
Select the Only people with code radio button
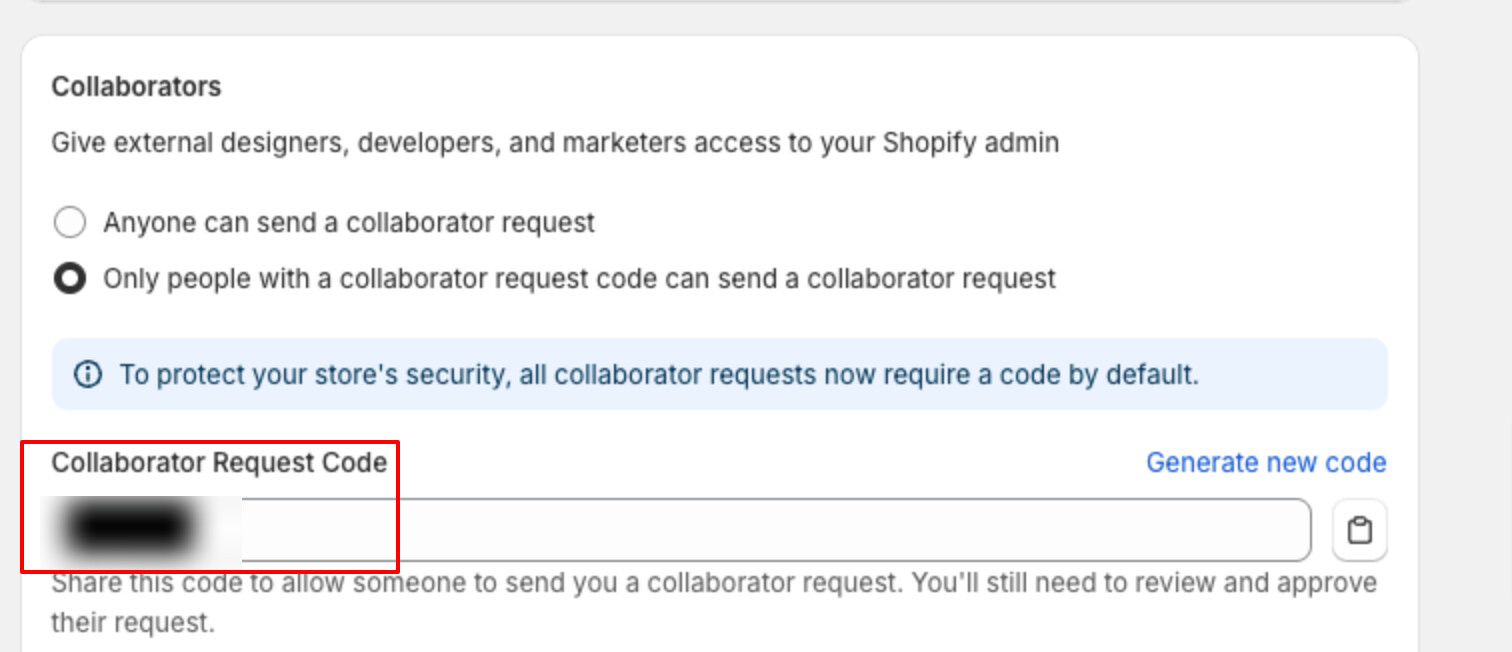(x=69, y=278)
